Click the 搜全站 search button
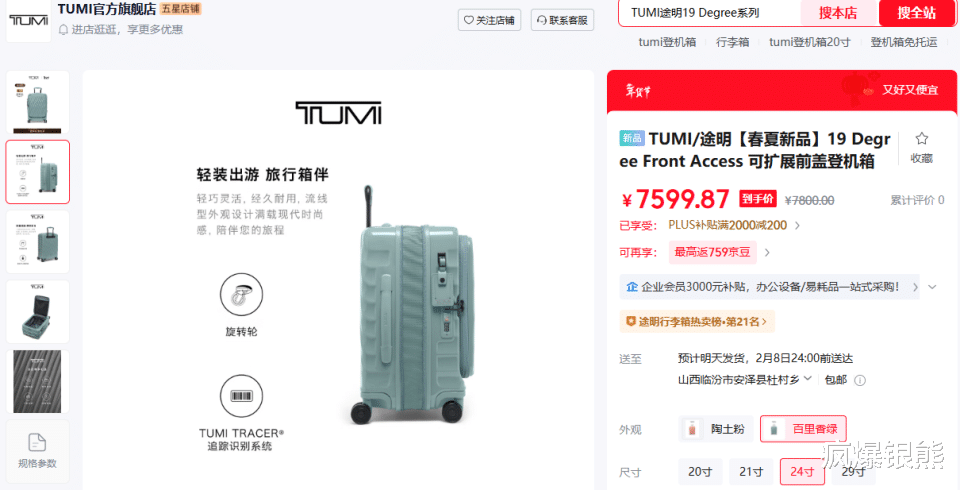This screenshot has height=490, width=960. 917,13
